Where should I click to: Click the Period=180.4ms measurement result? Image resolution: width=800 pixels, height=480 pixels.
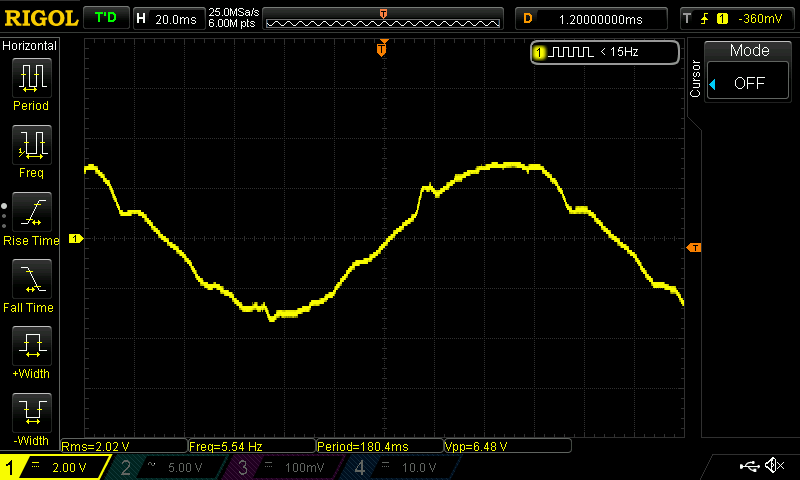(x=380, y=446)
